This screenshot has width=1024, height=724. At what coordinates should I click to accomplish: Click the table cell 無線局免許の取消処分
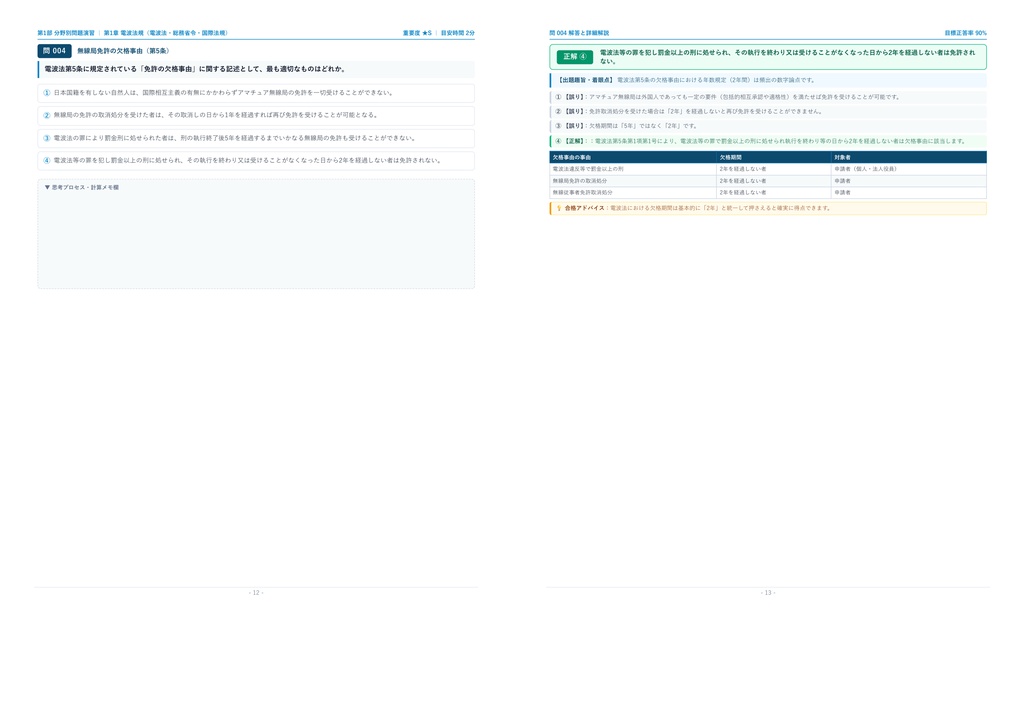633,181
